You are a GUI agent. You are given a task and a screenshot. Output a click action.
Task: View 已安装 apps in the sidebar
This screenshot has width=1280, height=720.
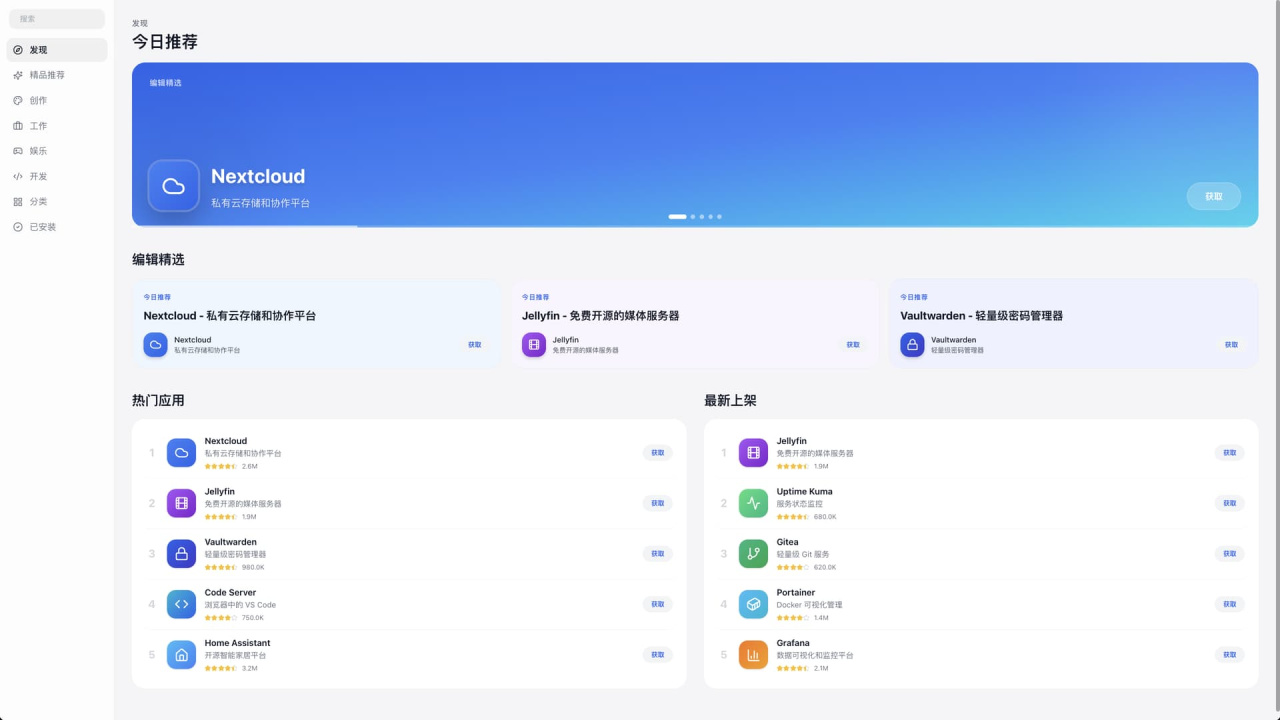pyautogui.click(x=57, y=227)
